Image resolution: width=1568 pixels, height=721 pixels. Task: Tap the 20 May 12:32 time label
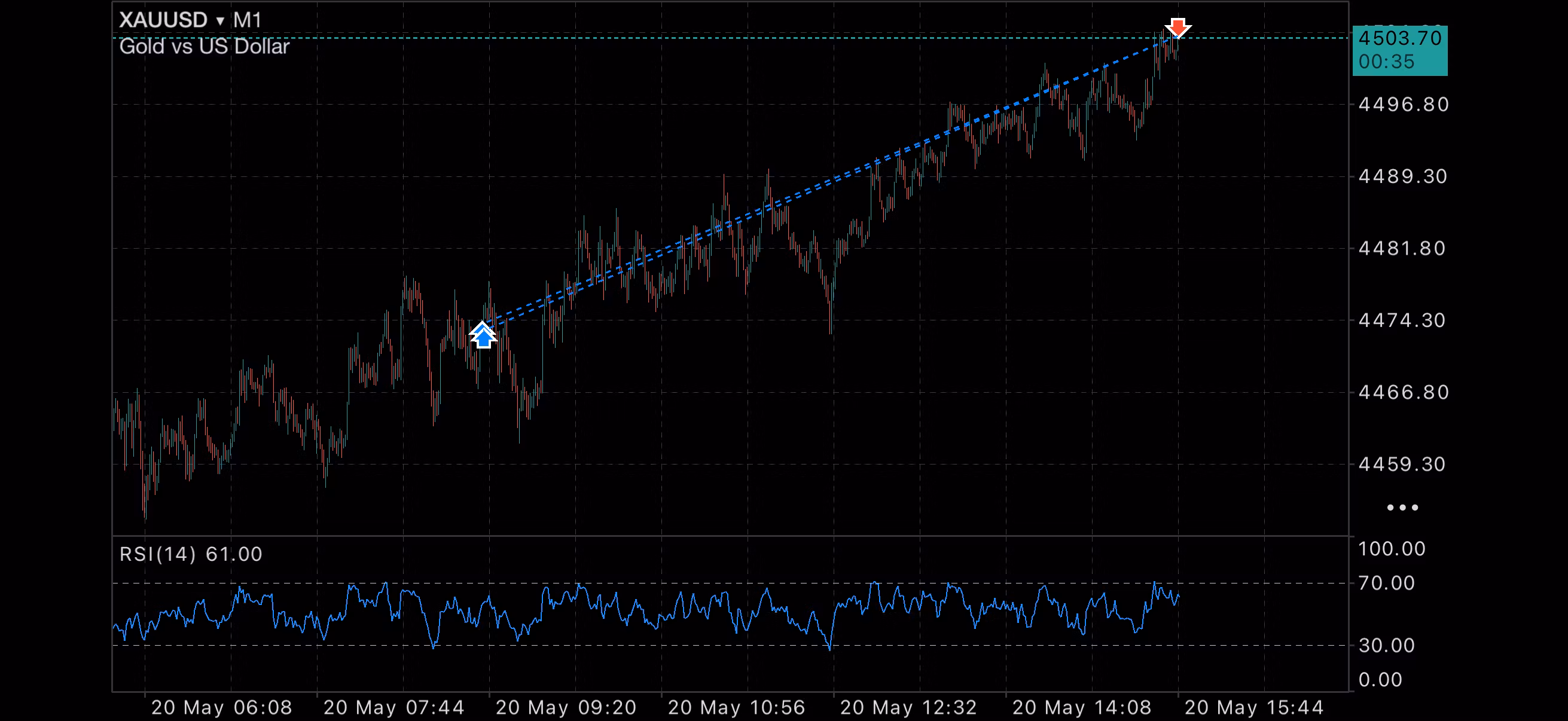[x=909, y=708]
